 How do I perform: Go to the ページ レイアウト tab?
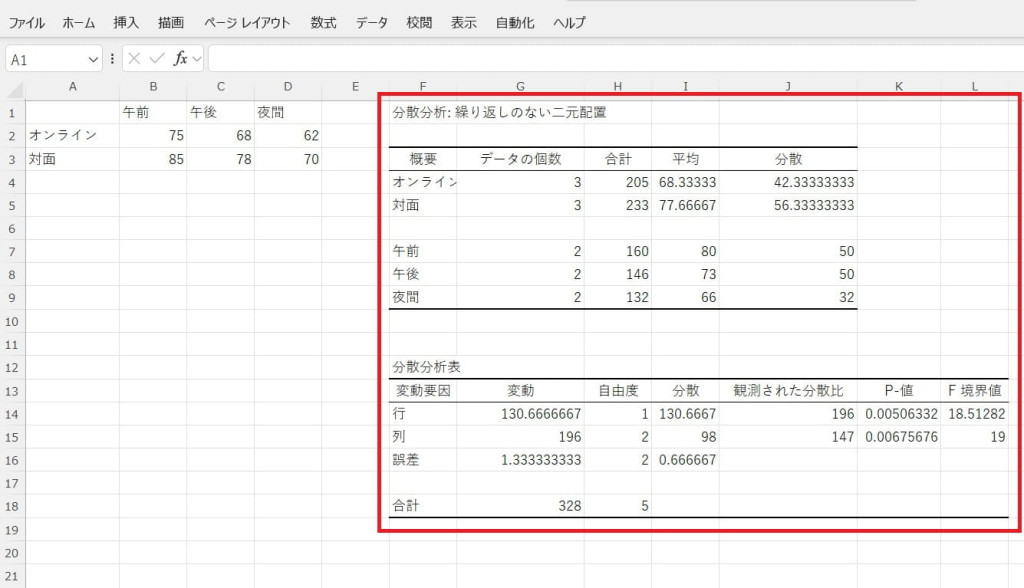(x=247, y=22)
